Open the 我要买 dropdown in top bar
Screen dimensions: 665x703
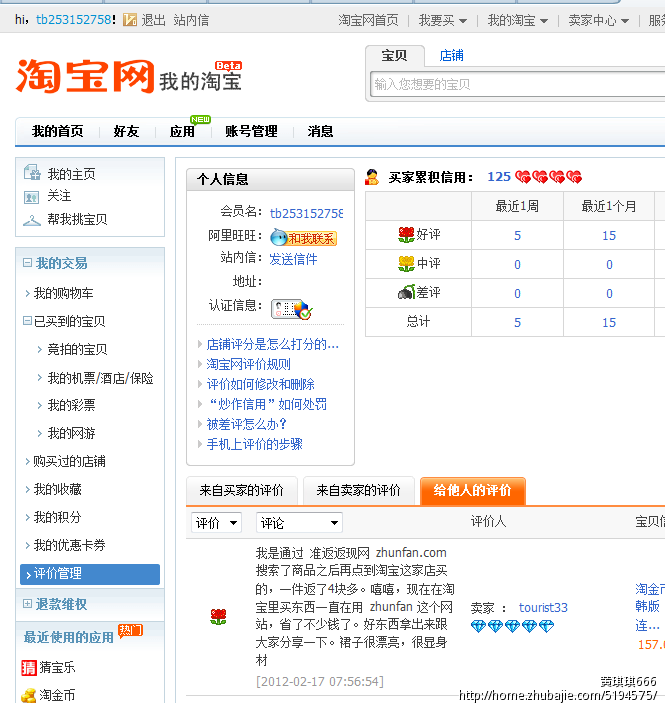[443, 20]
